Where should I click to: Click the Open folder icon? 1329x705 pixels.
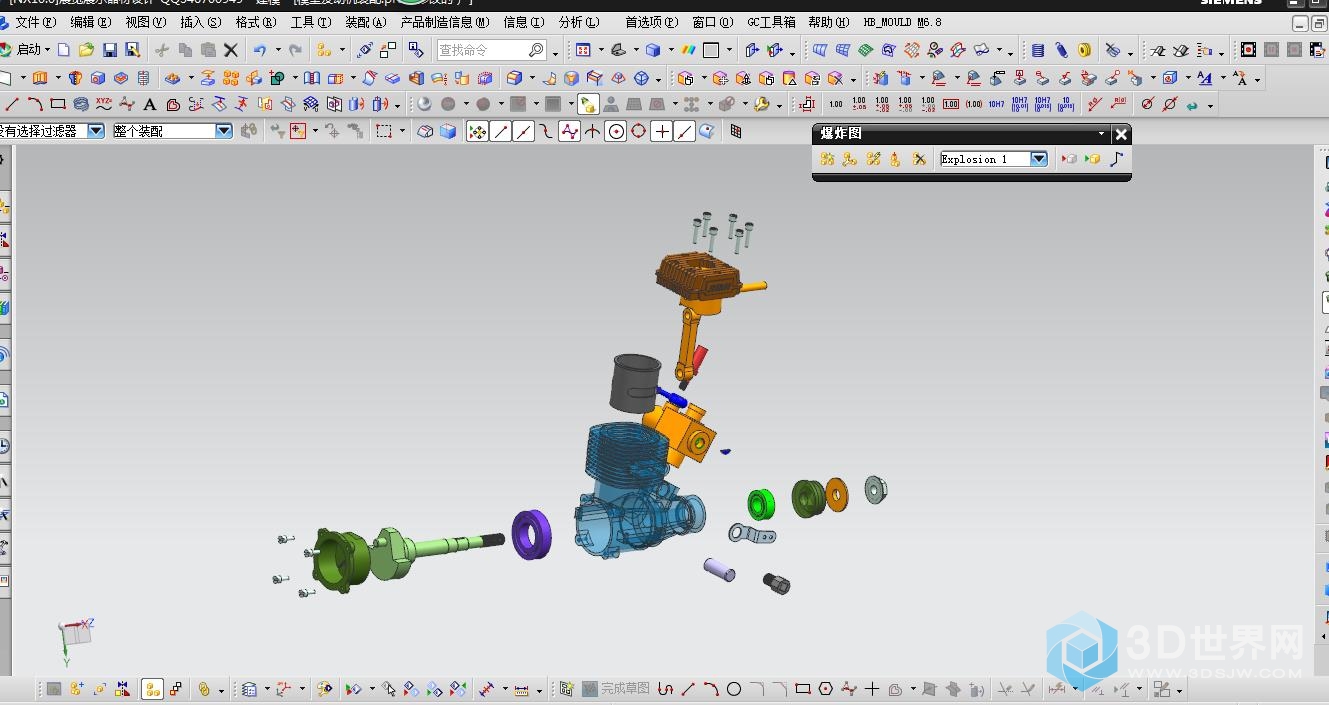click(86, 50)
